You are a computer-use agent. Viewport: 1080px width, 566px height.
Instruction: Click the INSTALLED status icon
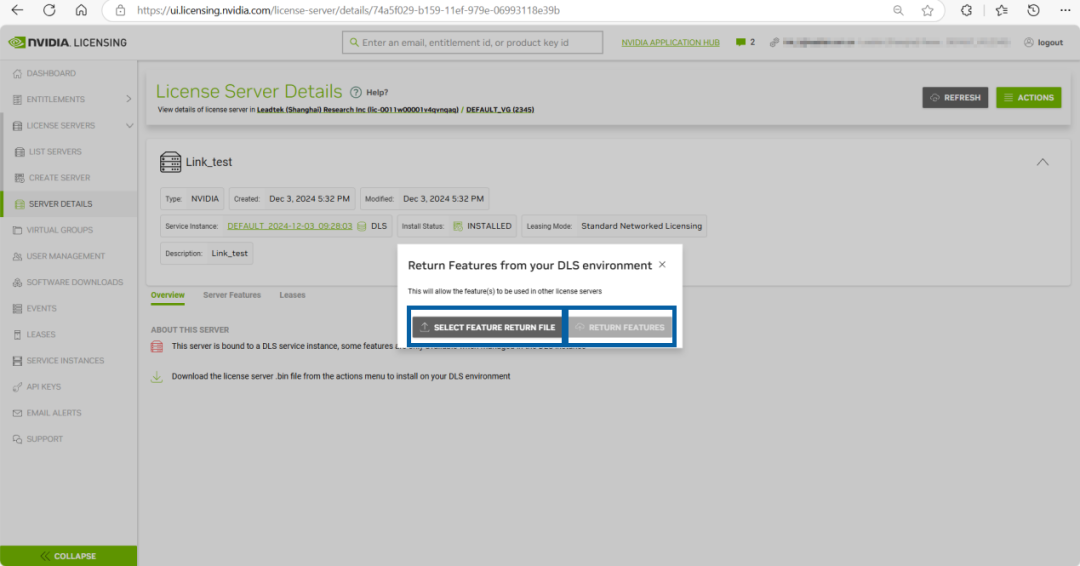click(458, 226)
